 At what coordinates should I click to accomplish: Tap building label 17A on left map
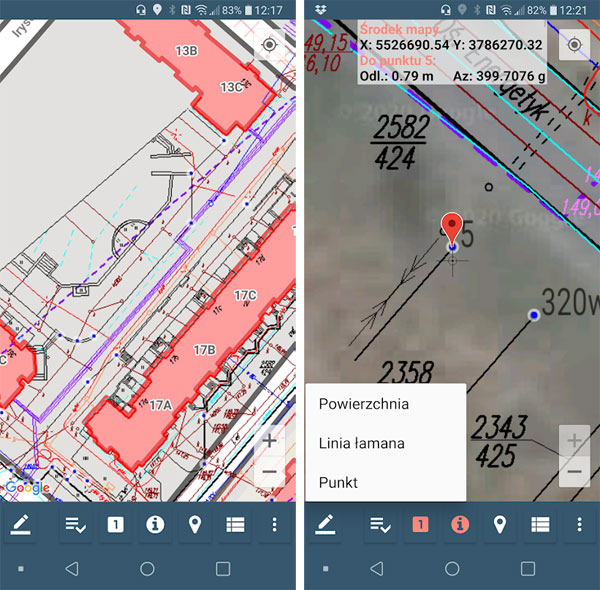tap(160, 405)
